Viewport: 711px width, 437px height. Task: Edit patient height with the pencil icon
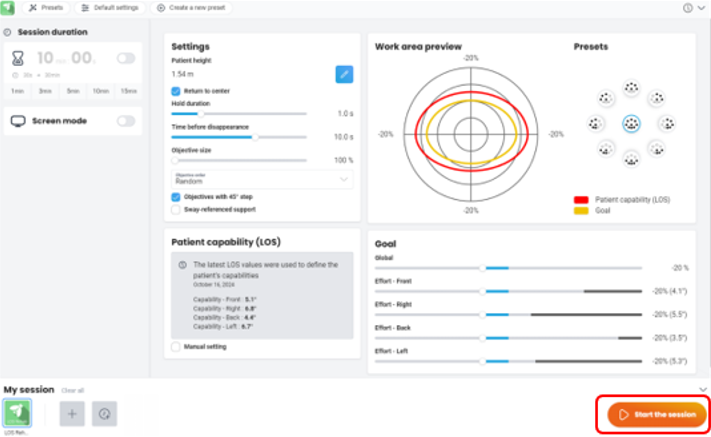343,74
